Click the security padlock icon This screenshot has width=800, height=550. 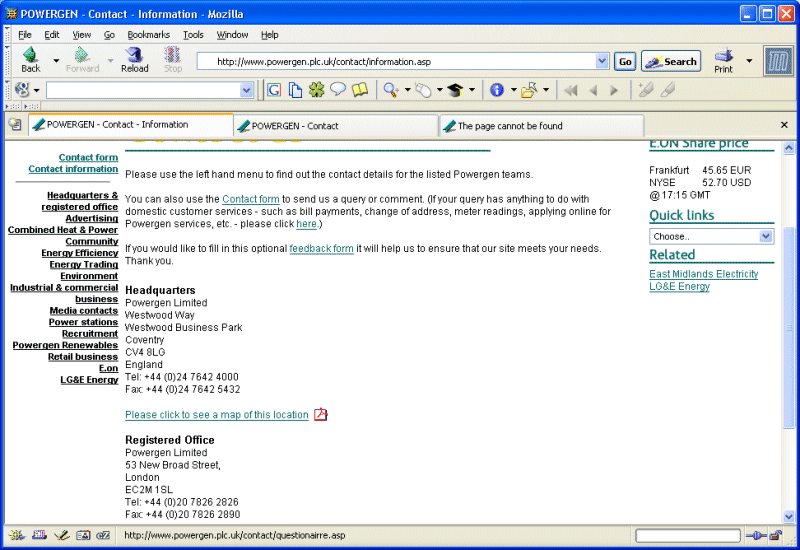(776, 535)
